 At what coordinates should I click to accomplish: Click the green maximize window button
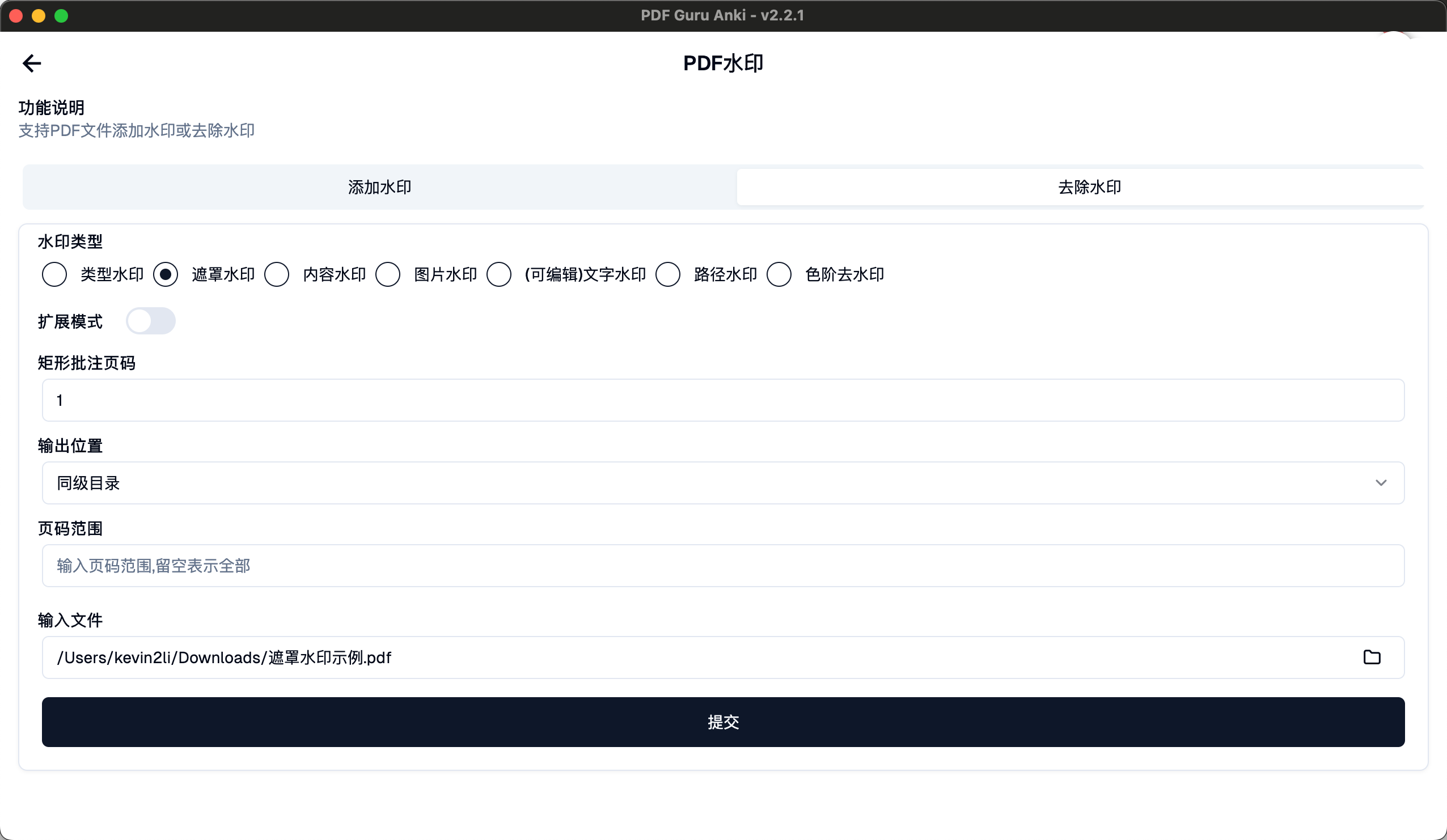pyautogui.click(x=61, y=15)
